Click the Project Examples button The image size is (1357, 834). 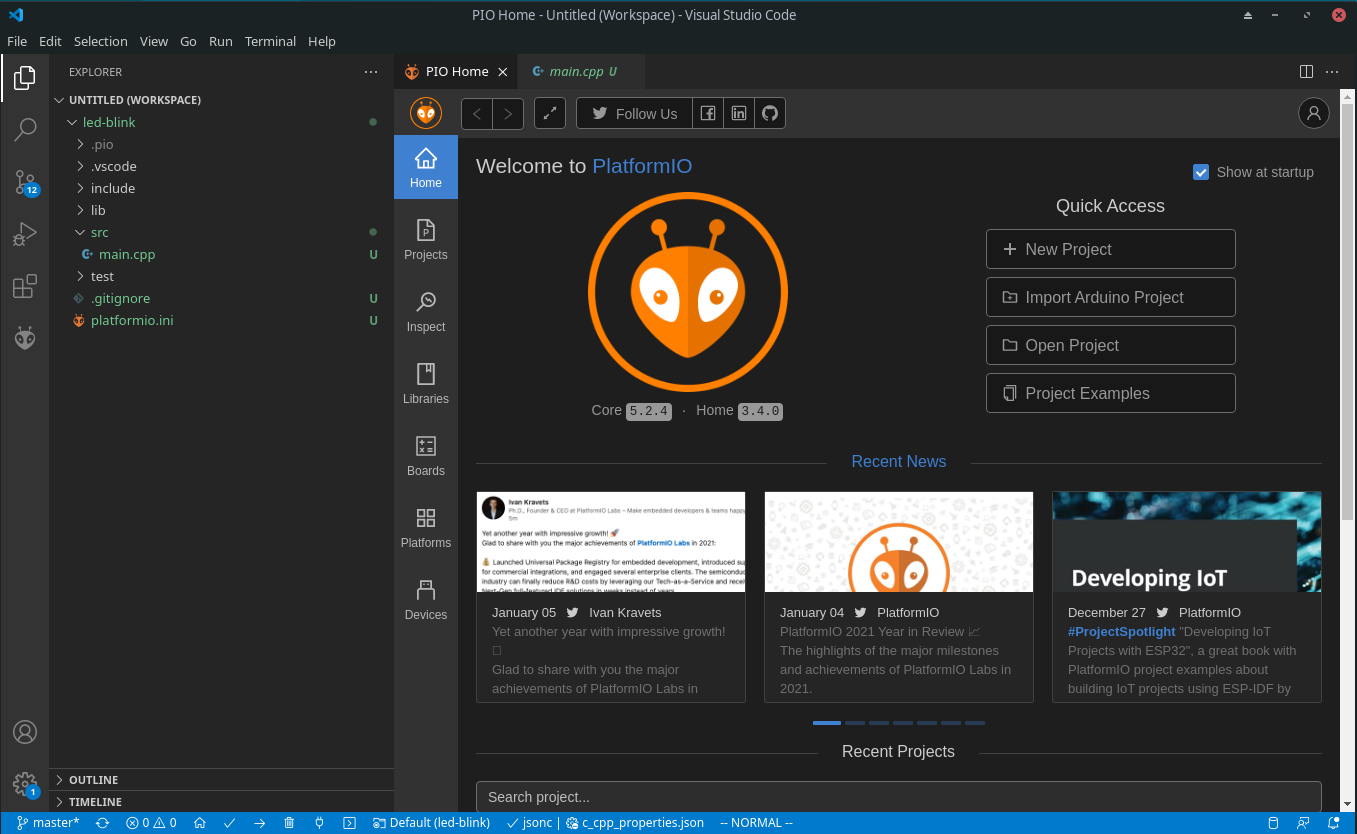[x=1111, y=393]
